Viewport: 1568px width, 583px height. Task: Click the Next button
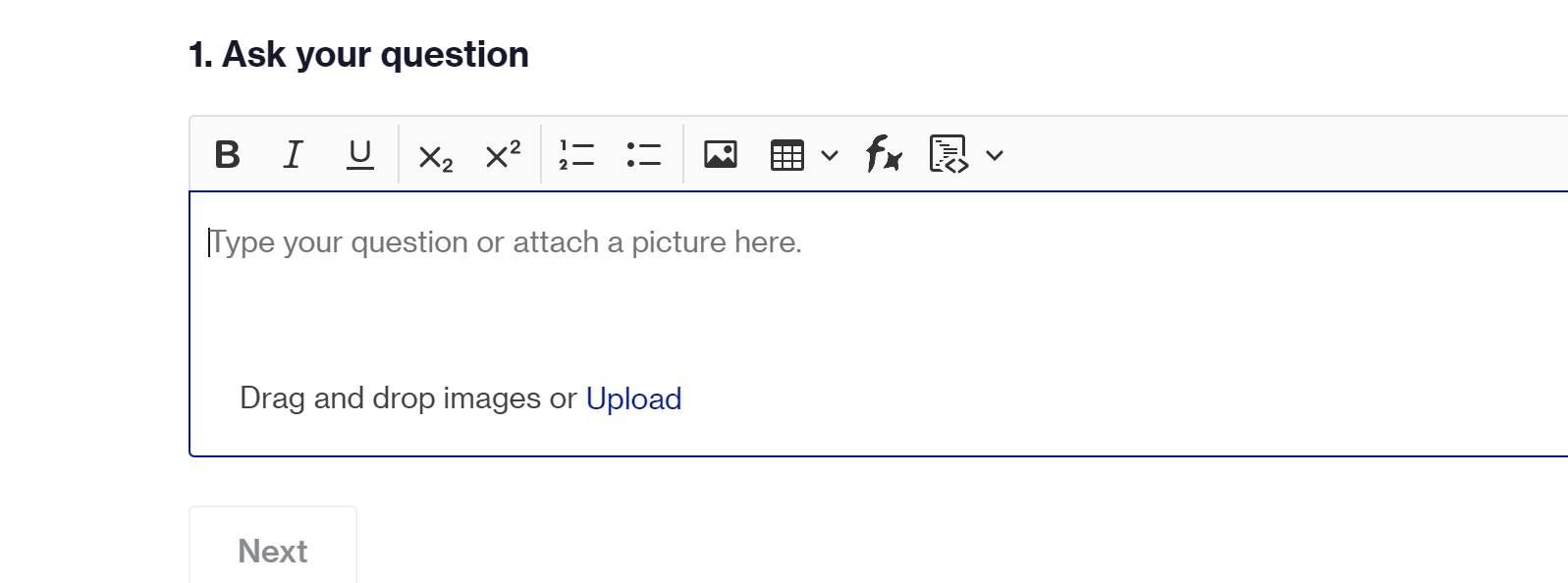coord(272,551)
